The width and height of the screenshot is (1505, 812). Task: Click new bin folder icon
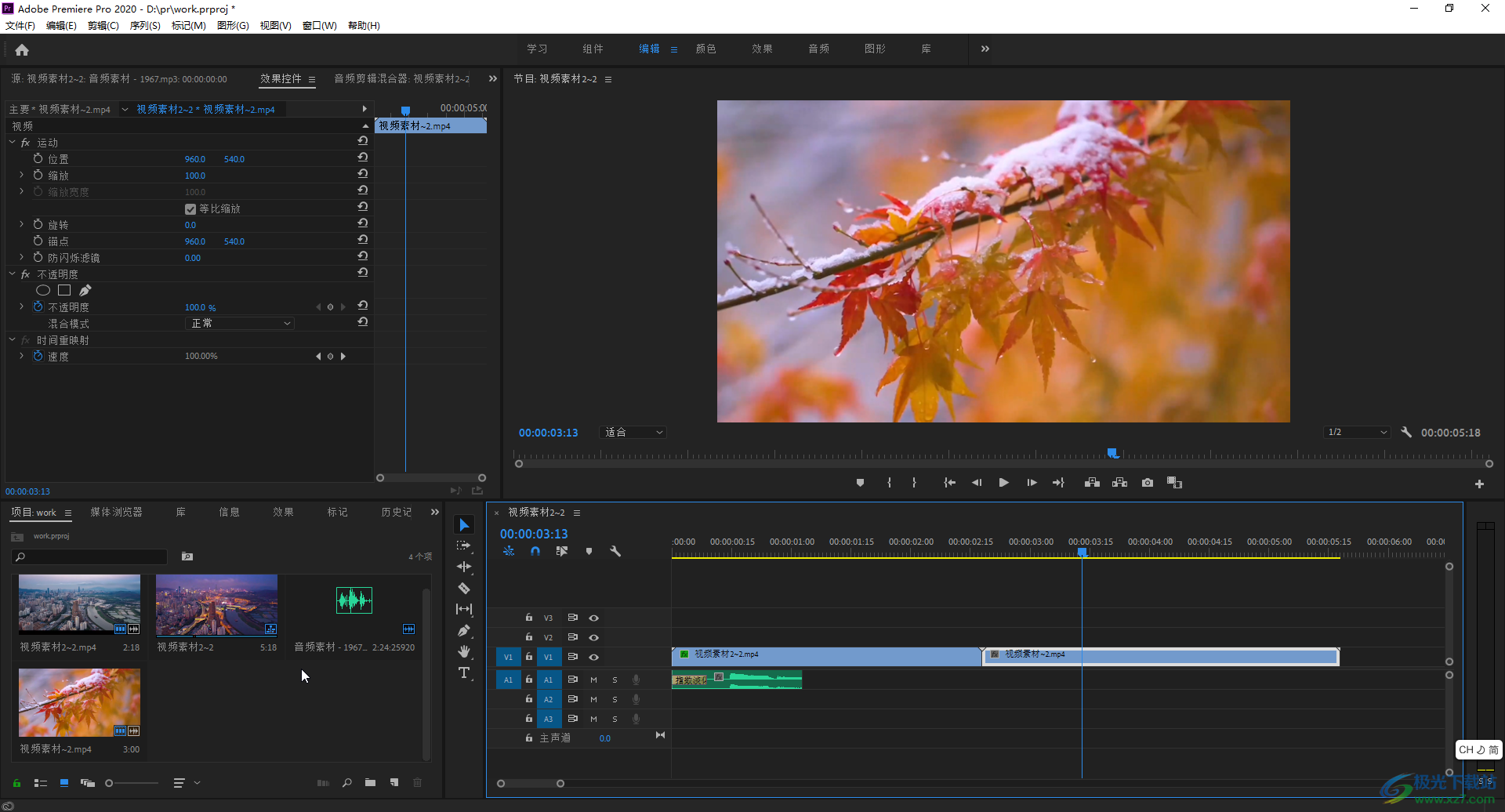click(x=370, y=782)
